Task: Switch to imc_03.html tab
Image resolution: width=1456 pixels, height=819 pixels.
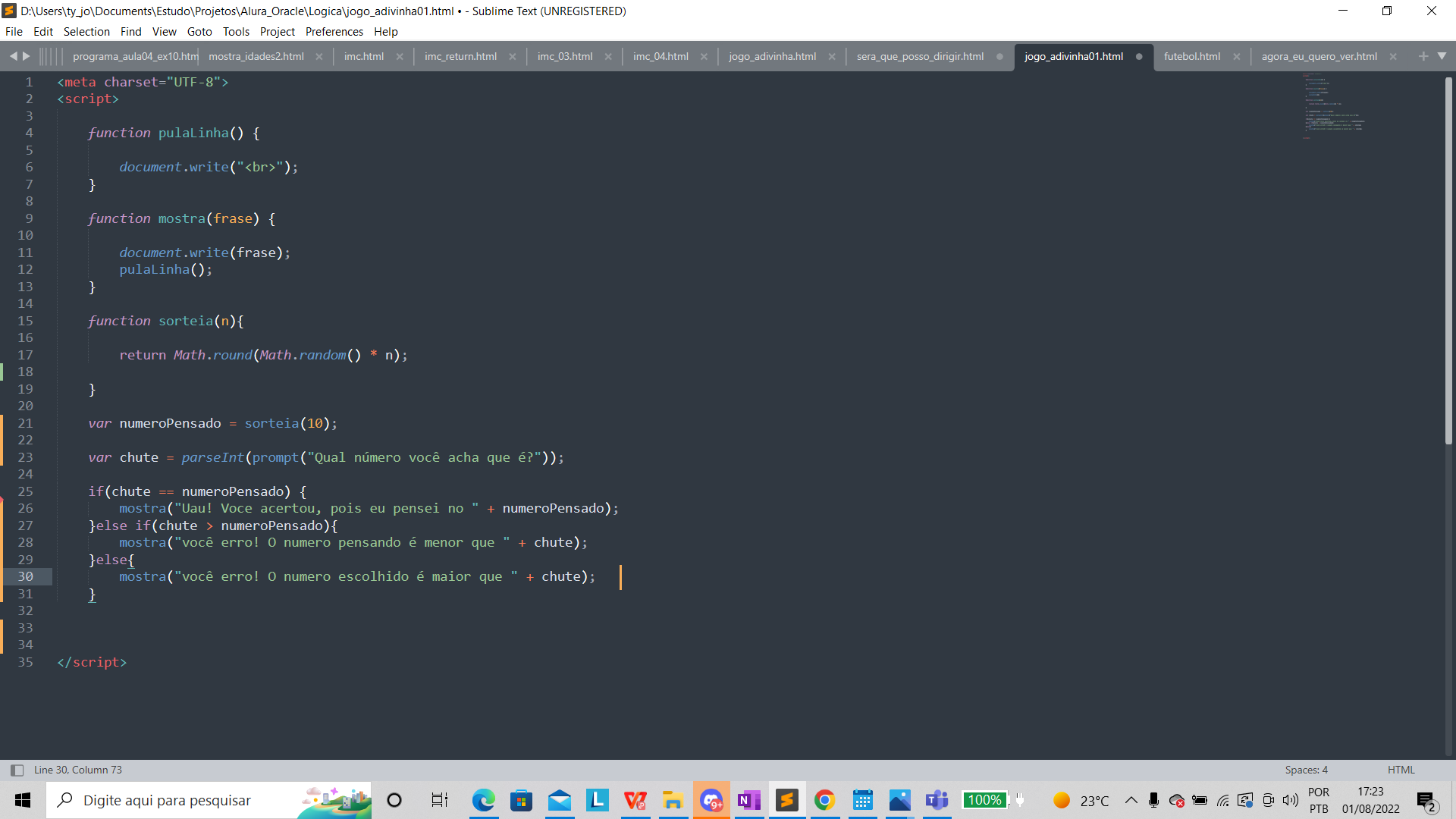Action: [565, 56]
